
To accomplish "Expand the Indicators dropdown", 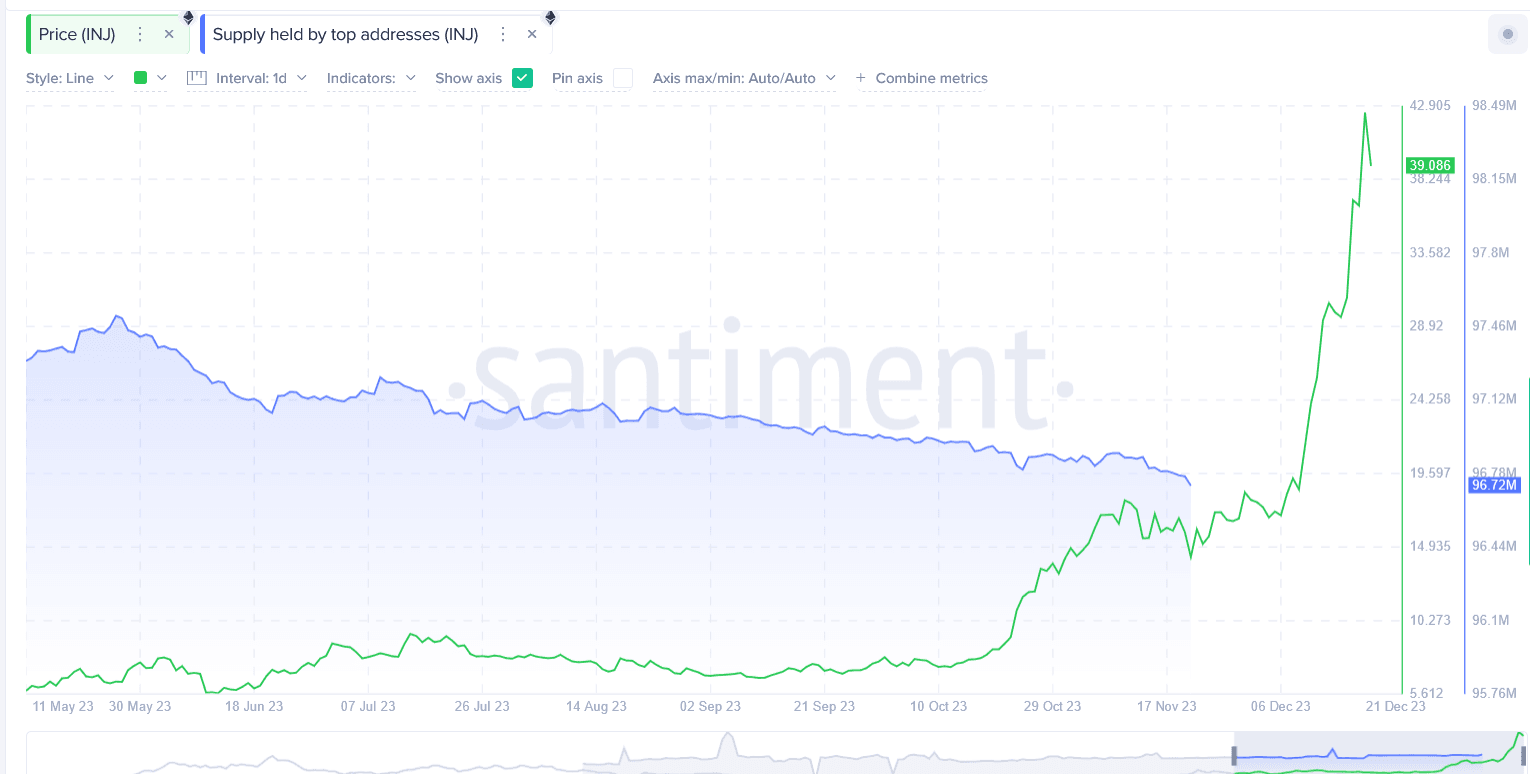I will [371, 78].
